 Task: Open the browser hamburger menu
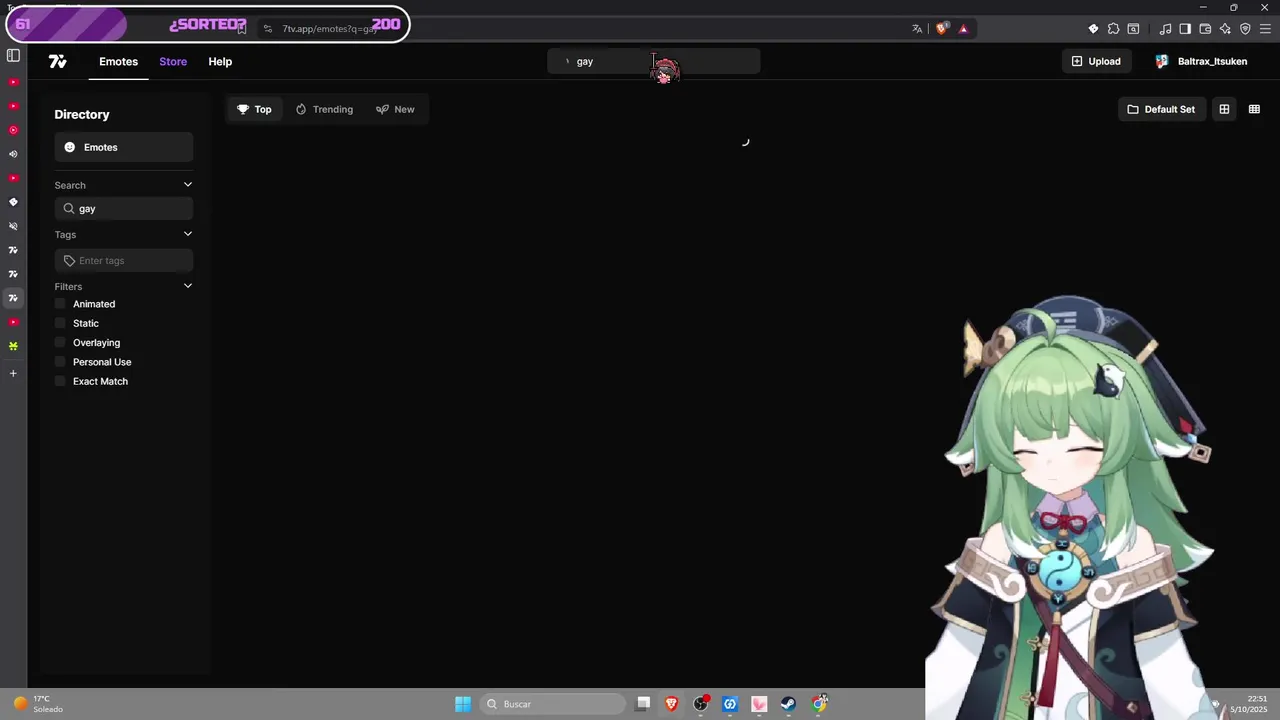pos(1265,29)
